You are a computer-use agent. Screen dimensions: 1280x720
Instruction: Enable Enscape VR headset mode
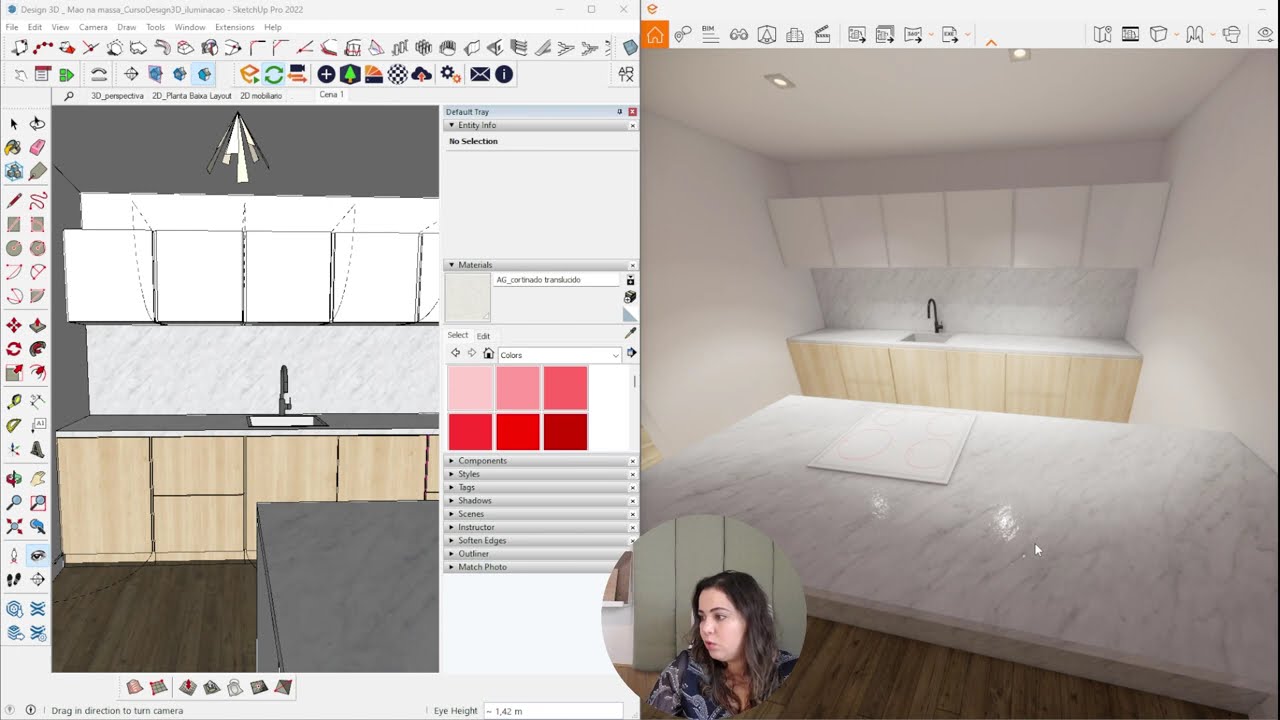pos(1231,34)
